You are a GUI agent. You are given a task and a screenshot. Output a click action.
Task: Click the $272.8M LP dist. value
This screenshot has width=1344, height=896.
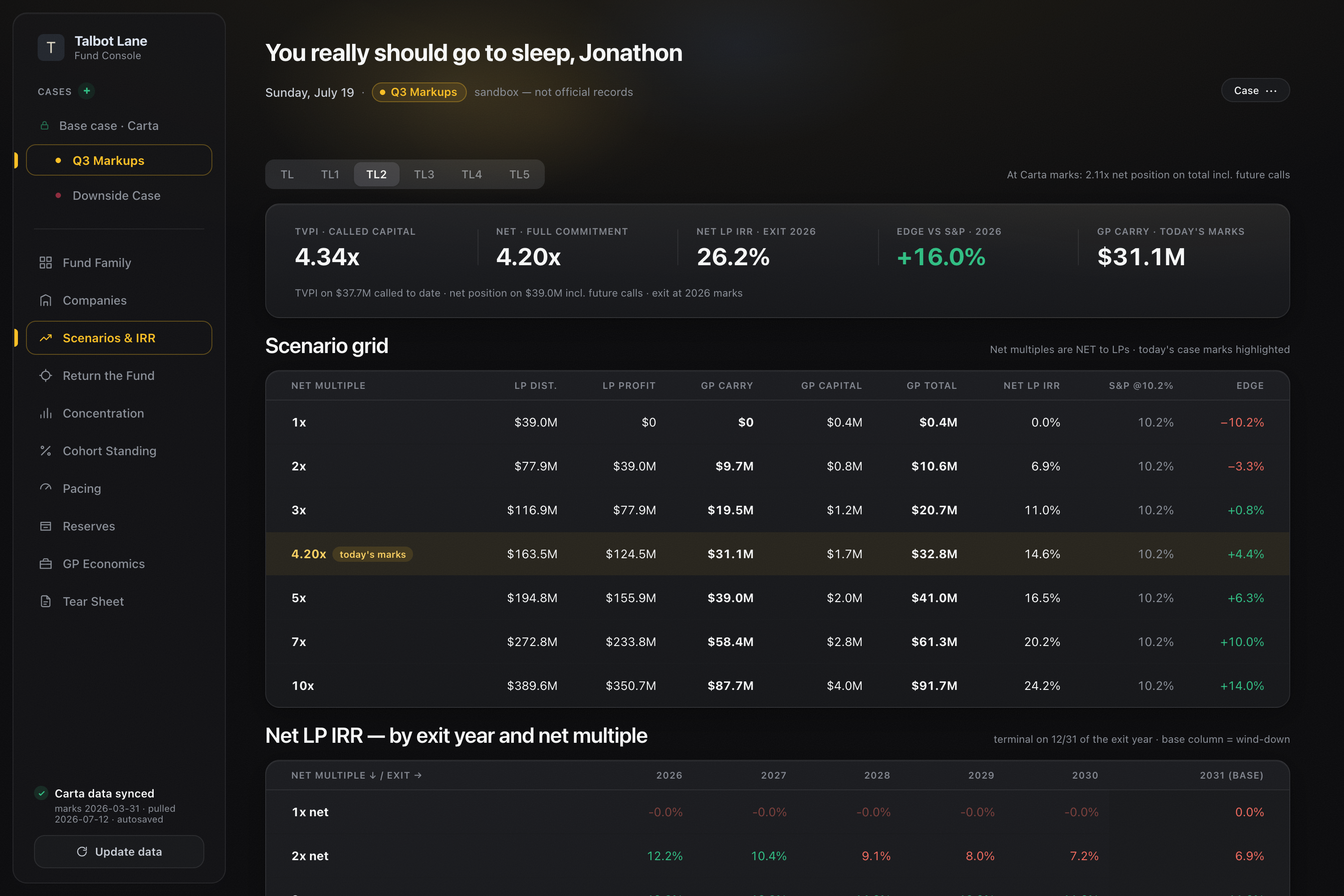[532, 642]
